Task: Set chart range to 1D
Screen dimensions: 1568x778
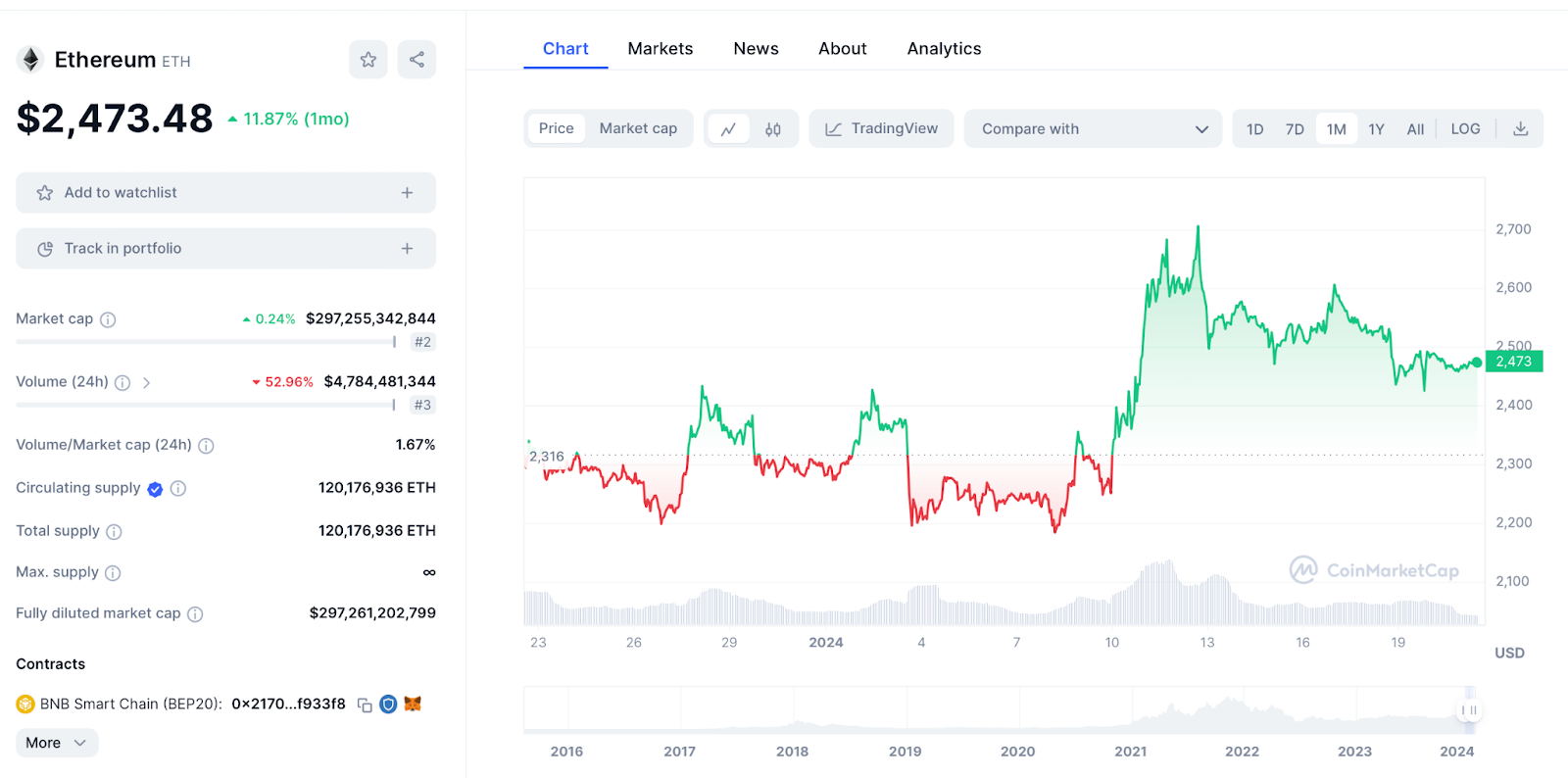Action: (x=1255, y=129)
